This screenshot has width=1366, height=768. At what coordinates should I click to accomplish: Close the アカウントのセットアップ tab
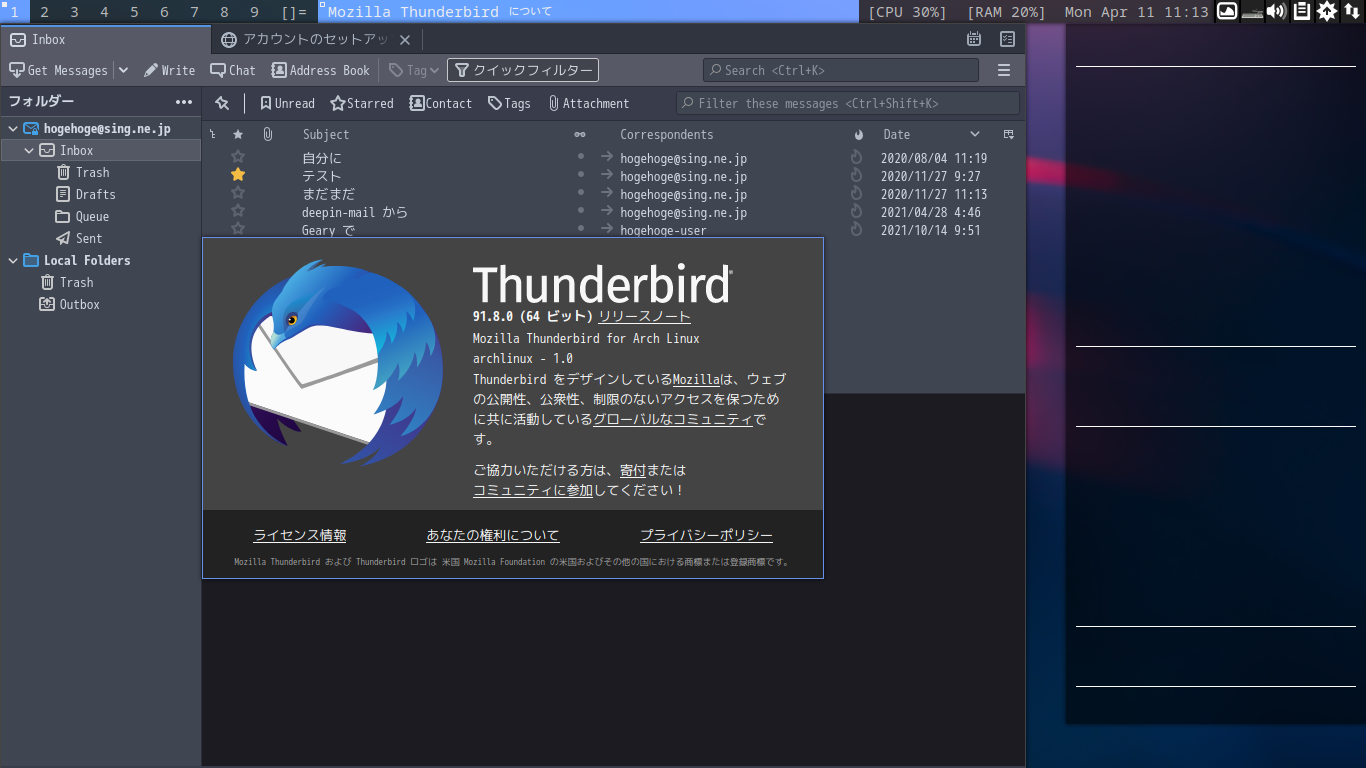pos(405,40)
